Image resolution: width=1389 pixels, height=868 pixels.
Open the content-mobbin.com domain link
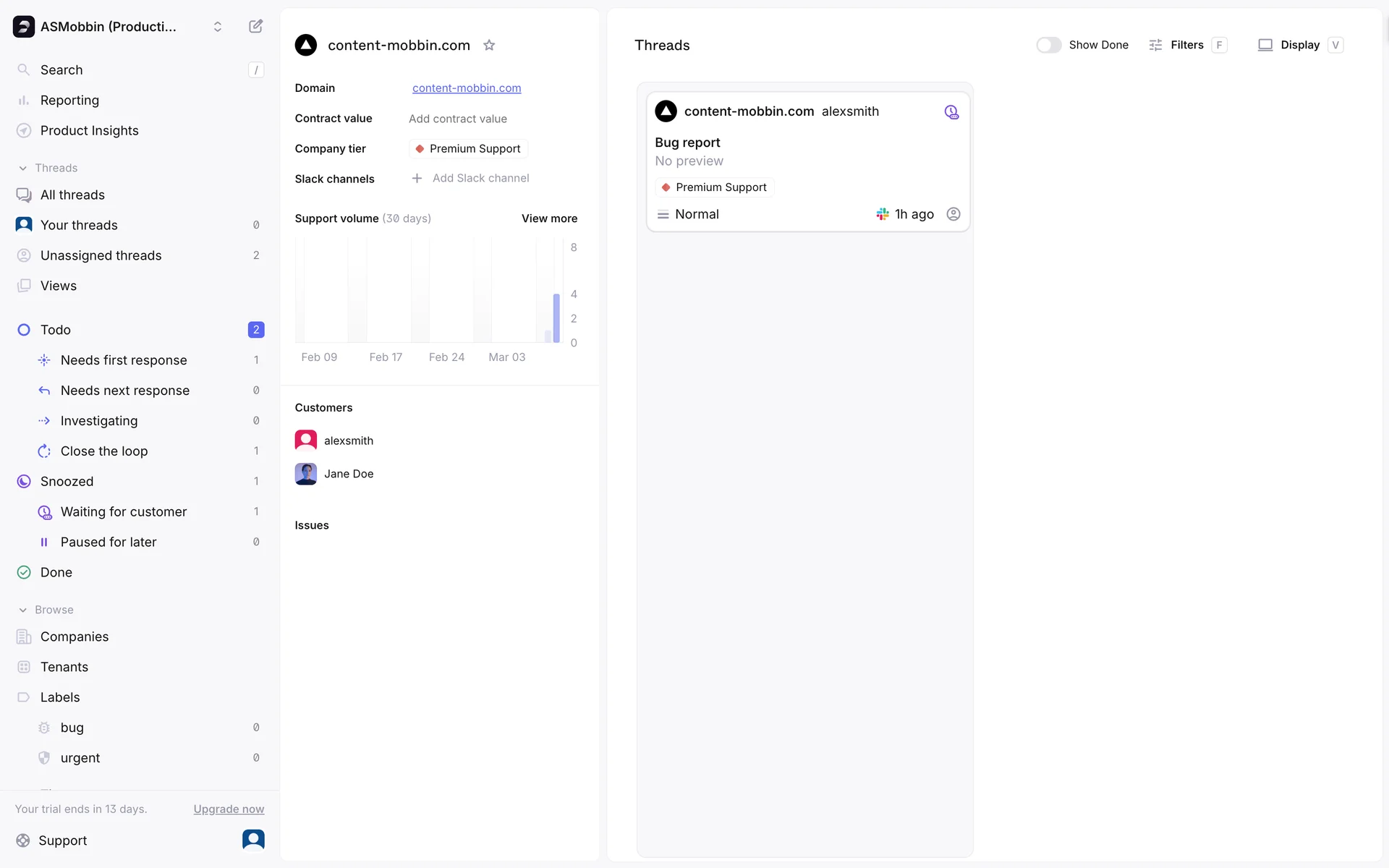[467, 88]
